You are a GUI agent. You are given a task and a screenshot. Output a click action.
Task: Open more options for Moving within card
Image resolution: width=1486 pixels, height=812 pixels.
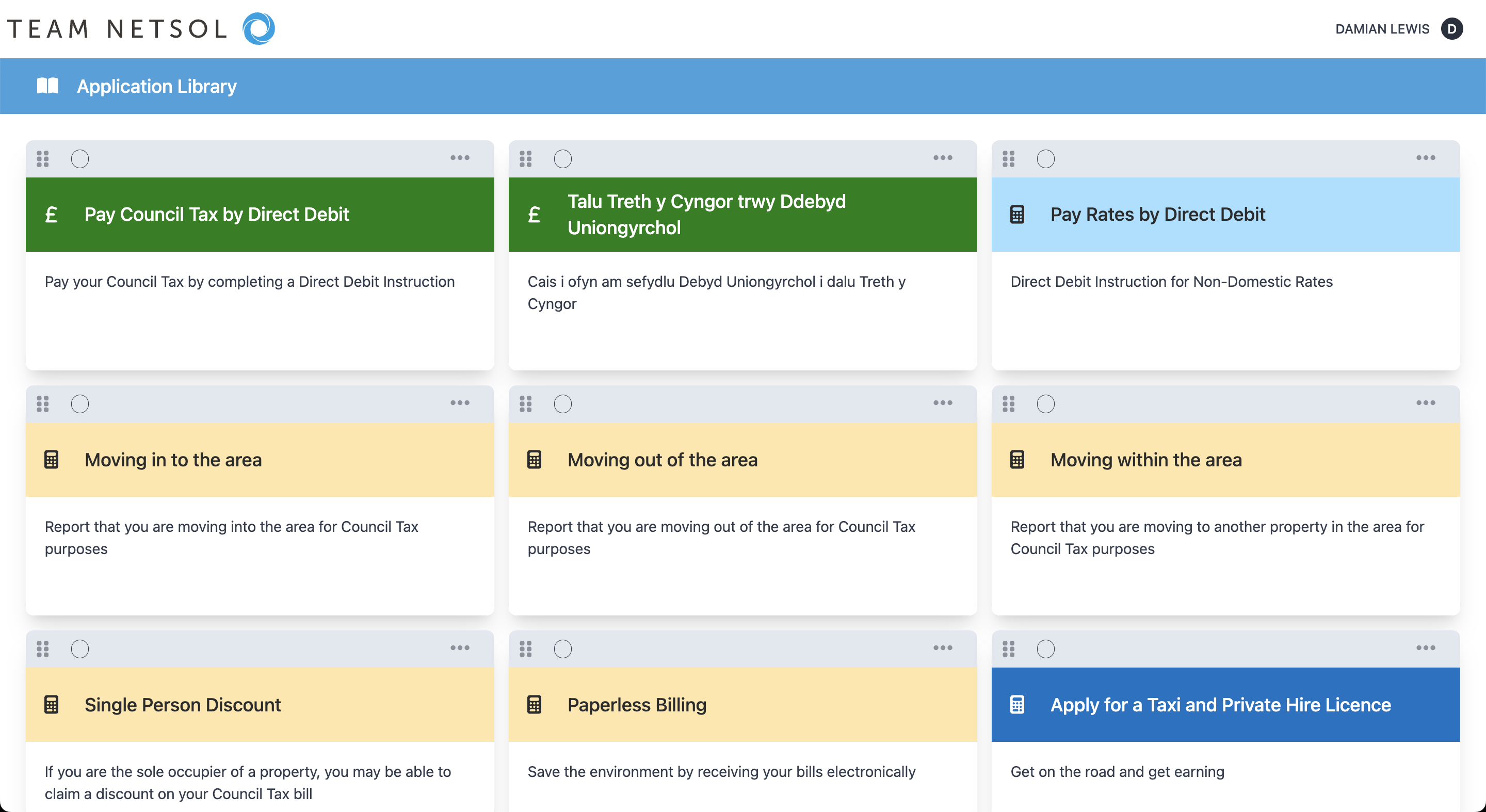coord(1426,402)
